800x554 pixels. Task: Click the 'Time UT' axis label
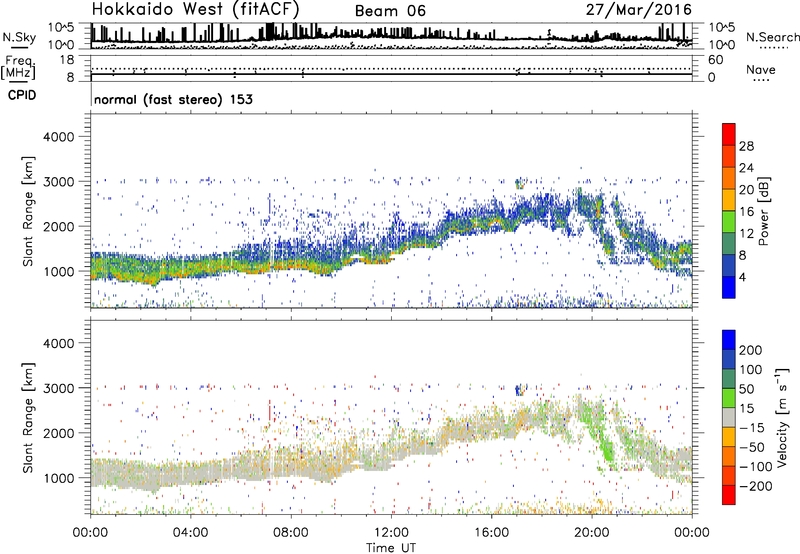point(391,547)
